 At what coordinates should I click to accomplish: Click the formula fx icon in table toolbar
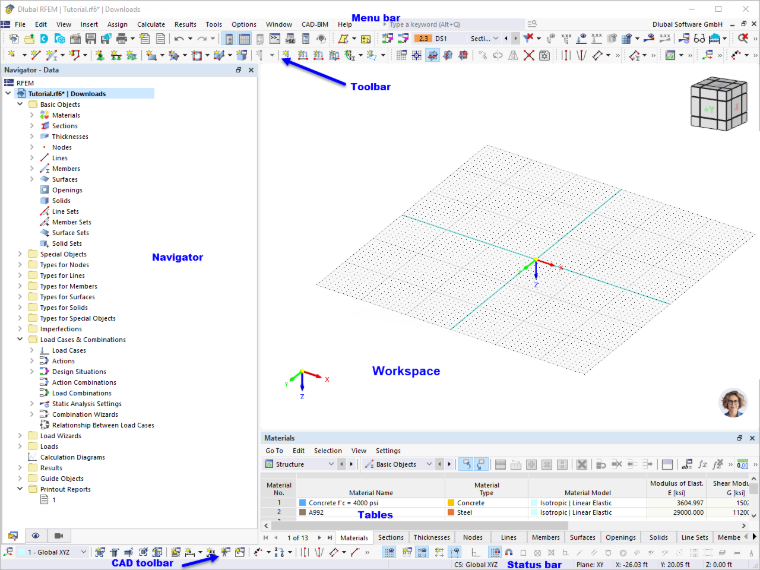coord(702,464)
